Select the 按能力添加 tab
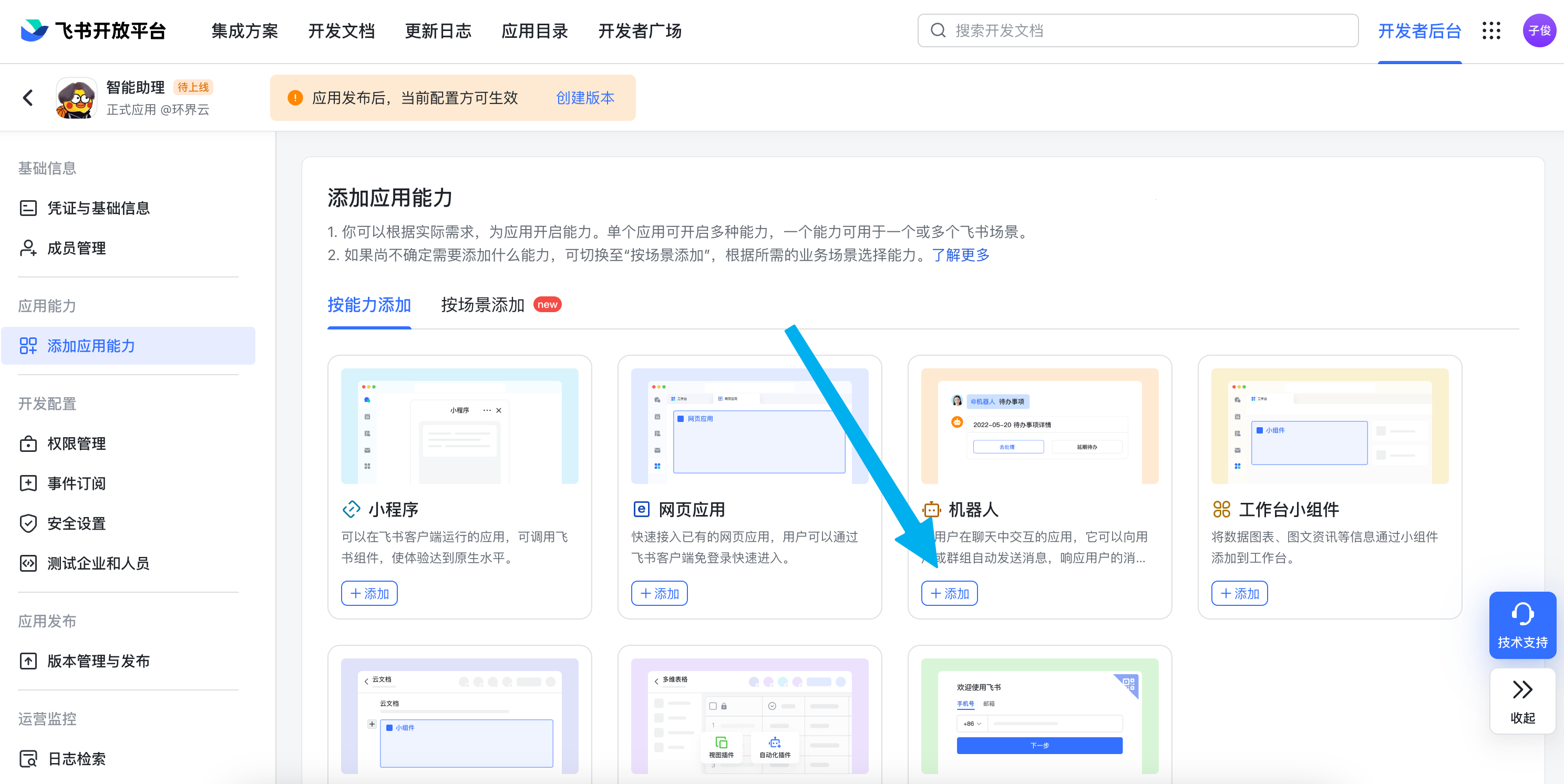1564x784 pixels. tap(369, 305)
